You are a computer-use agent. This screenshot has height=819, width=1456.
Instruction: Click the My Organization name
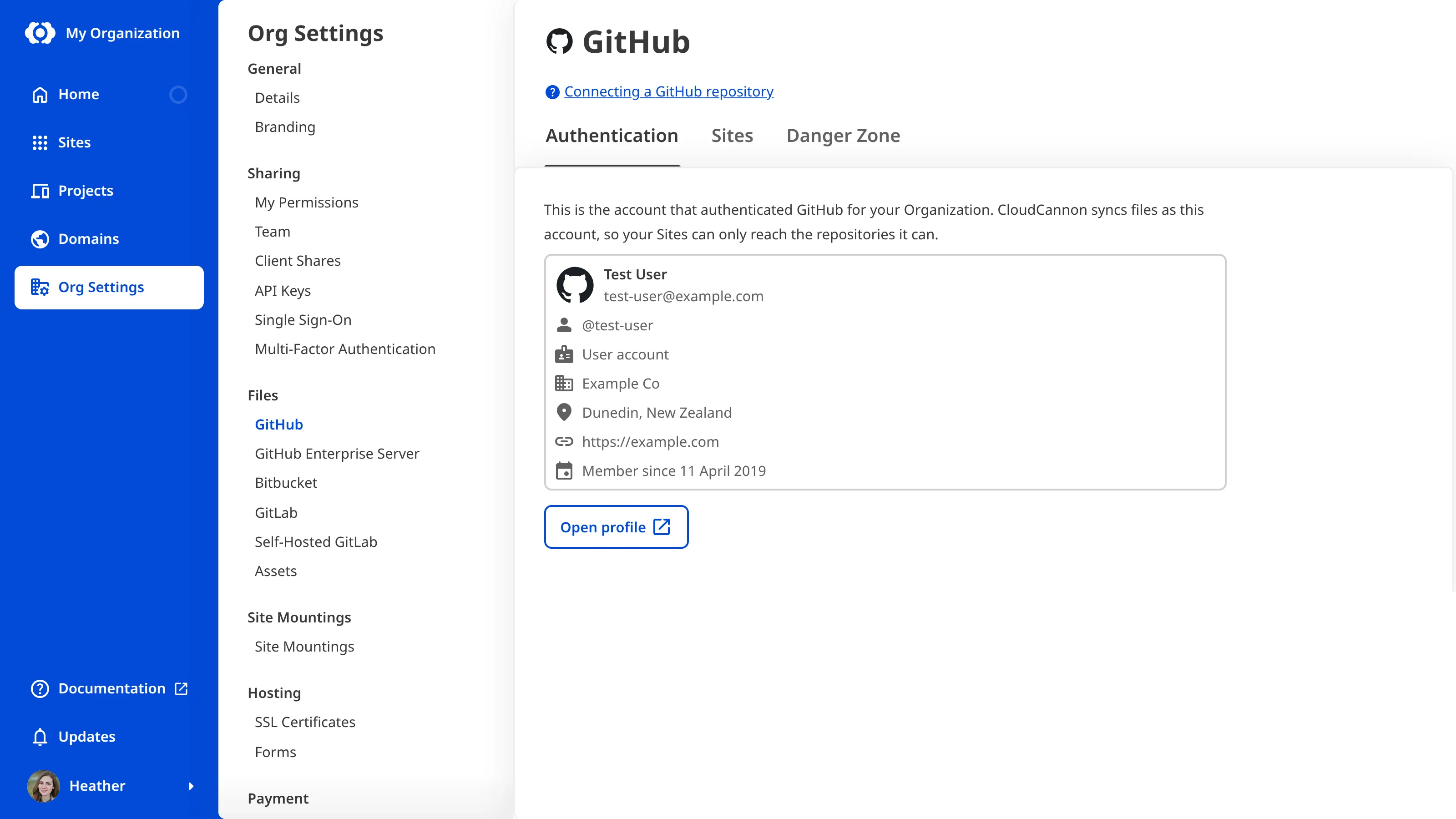(x=123, y=33)
